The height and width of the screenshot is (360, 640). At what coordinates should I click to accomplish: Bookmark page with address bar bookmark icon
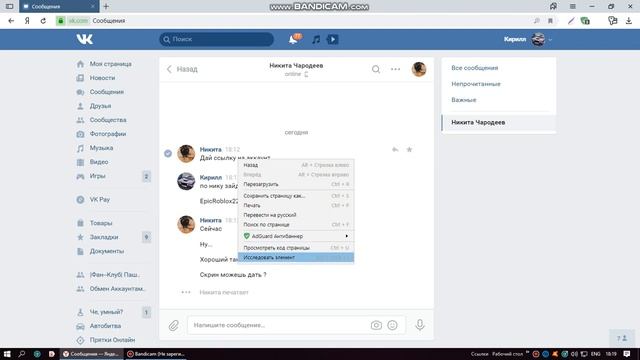click(x=550, y=21)
